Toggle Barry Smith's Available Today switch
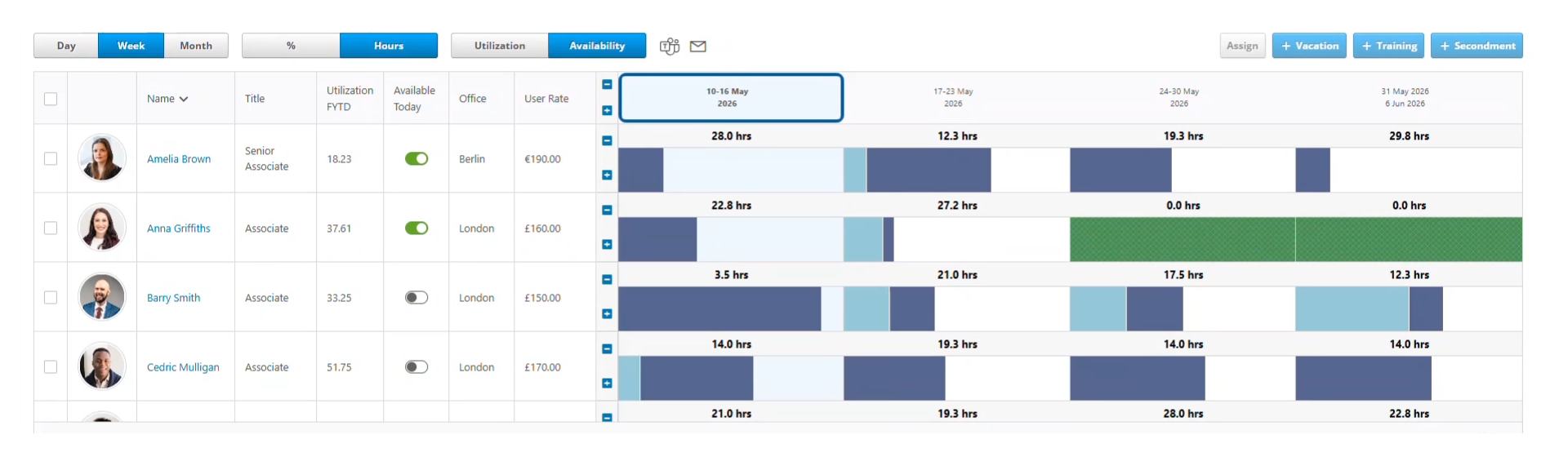Screen dimensions: 1568x457 (x=416, y=297)
